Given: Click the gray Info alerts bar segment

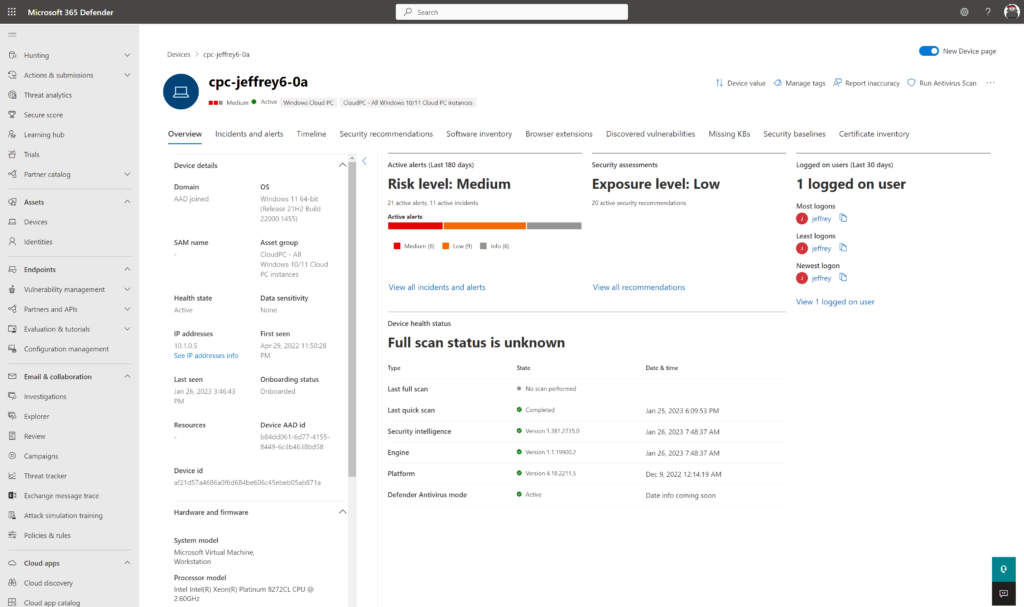Looking at the screenshot, I should point(554,225).
